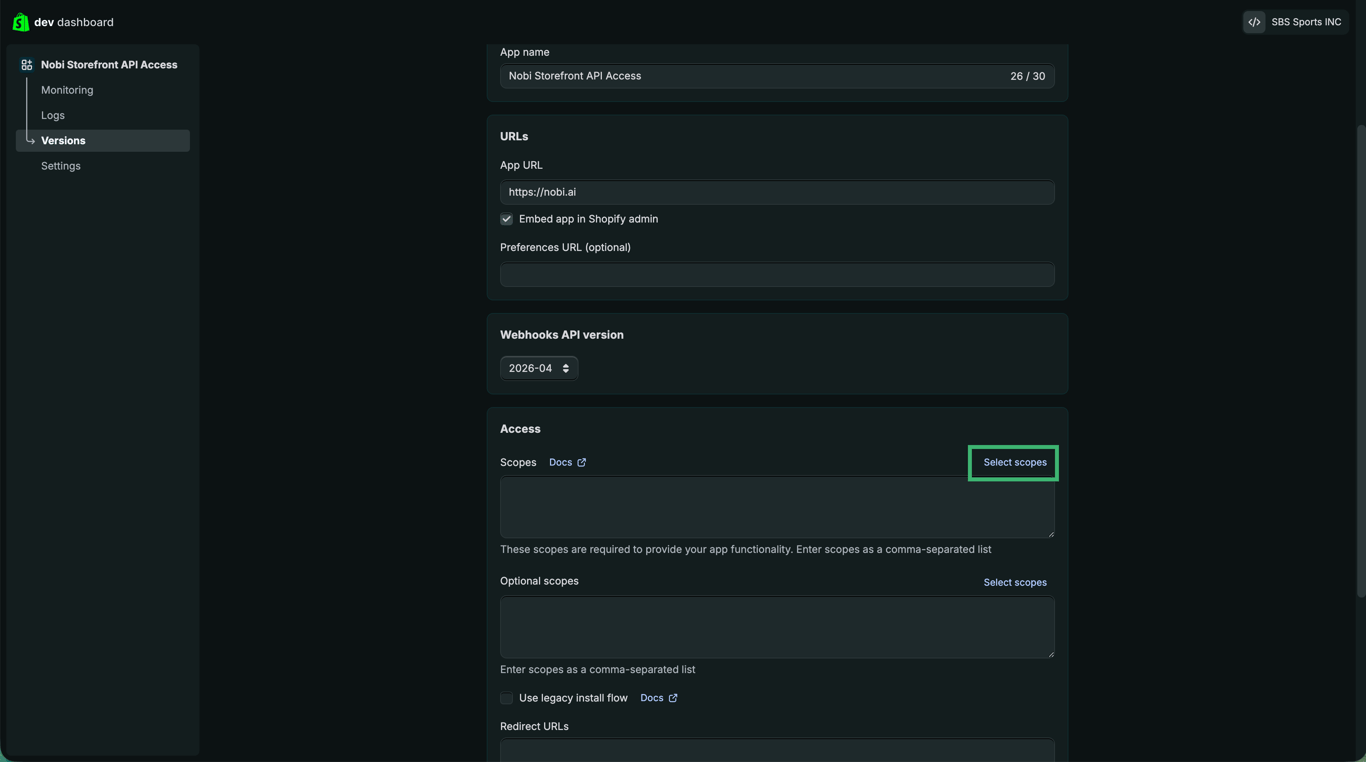Click the App name input field
This screenshot has height=762, width=1366.
[x=777, y=76]
